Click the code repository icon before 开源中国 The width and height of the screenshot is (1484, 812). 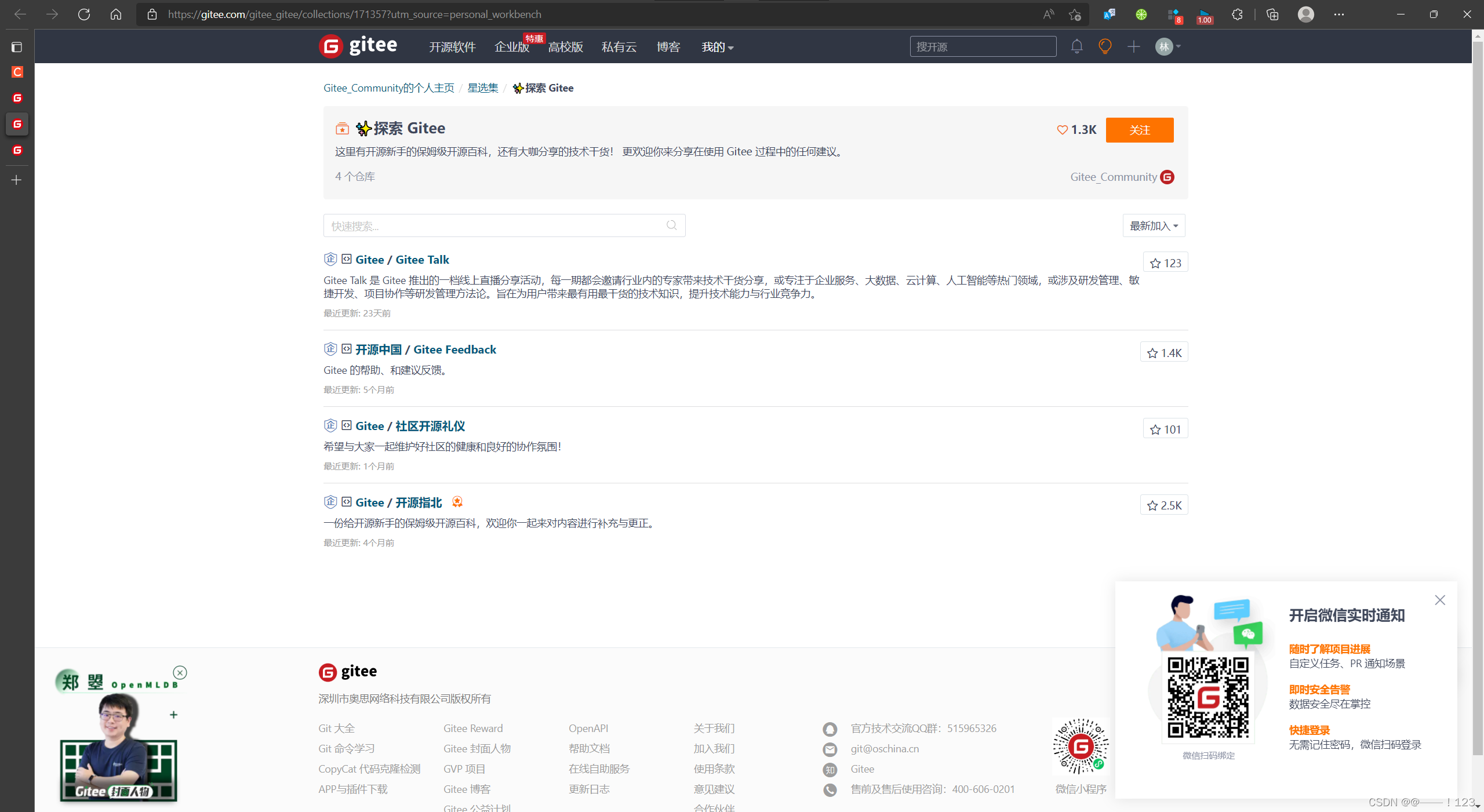[346, 349]
